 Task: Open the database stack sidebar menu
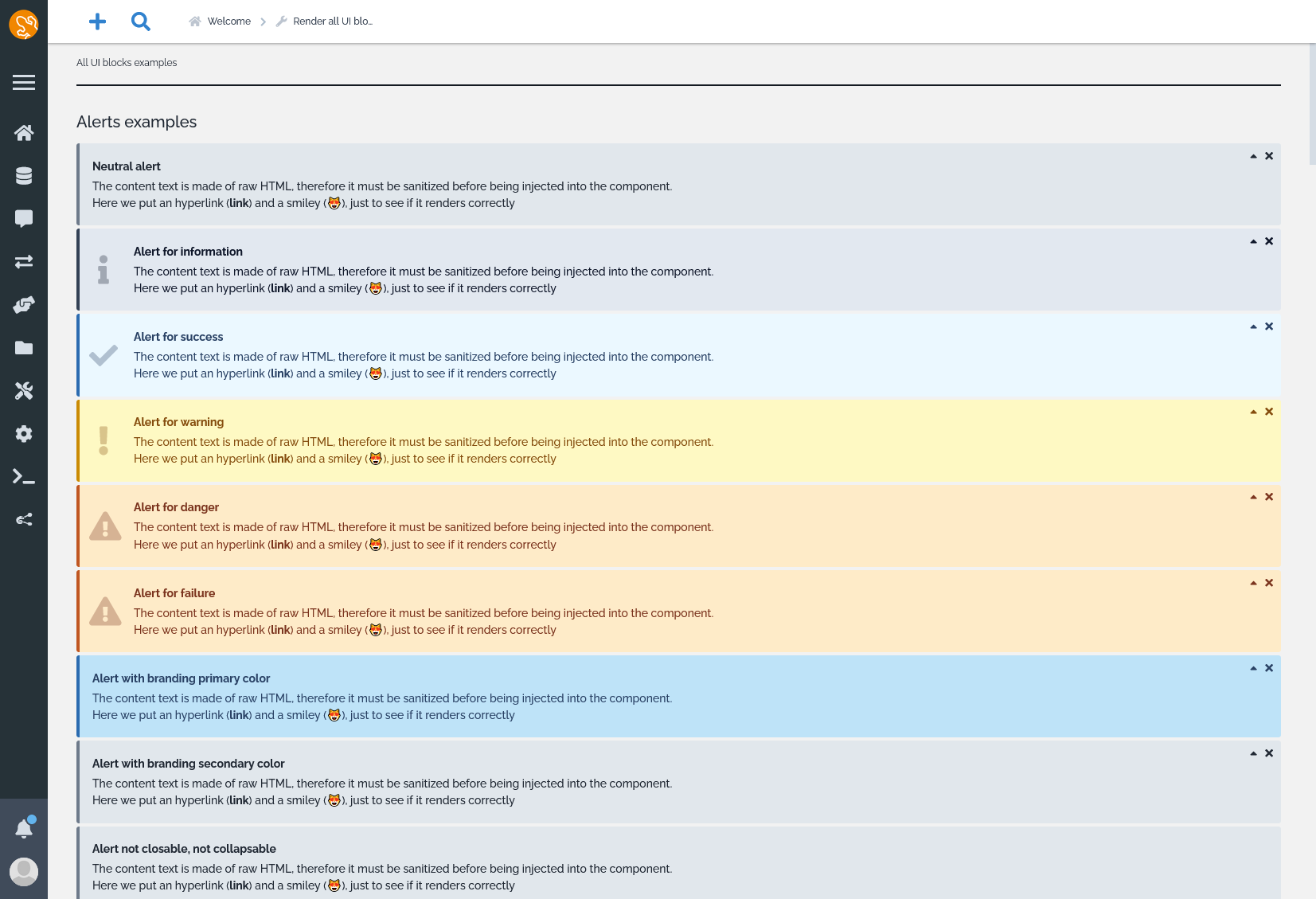[24, 176]
